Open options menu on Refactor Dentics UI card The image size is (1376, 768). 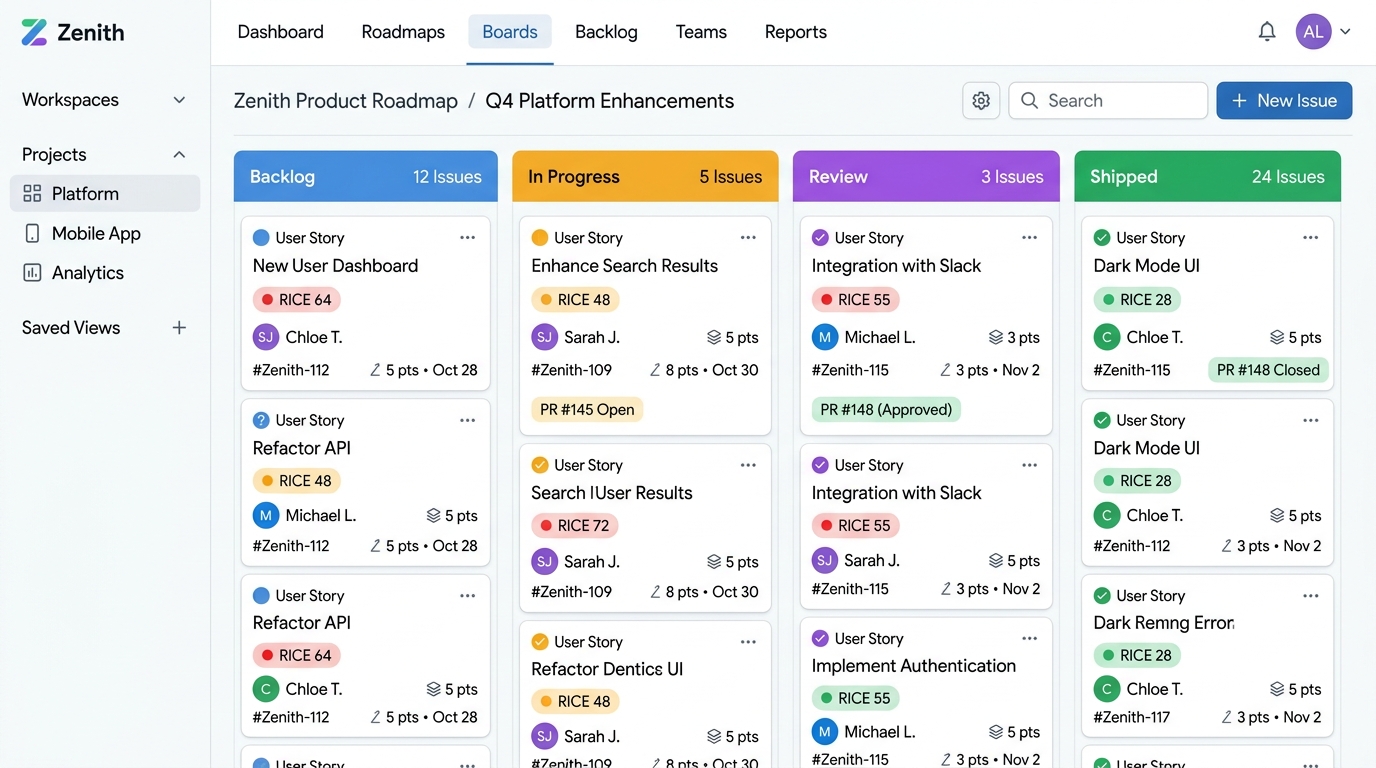click(748, 642)
